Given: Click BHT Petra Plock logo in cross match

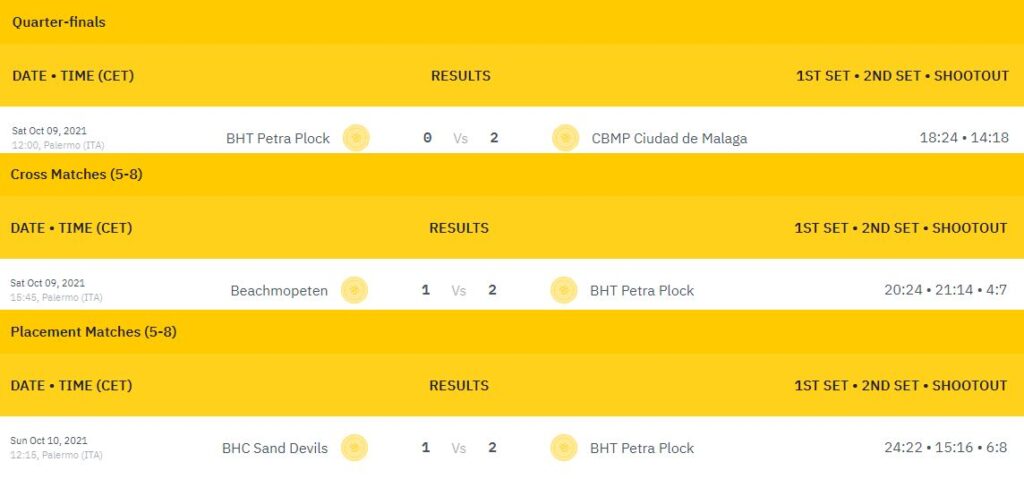Looking at the screenshot, I should tap(564, 290).
